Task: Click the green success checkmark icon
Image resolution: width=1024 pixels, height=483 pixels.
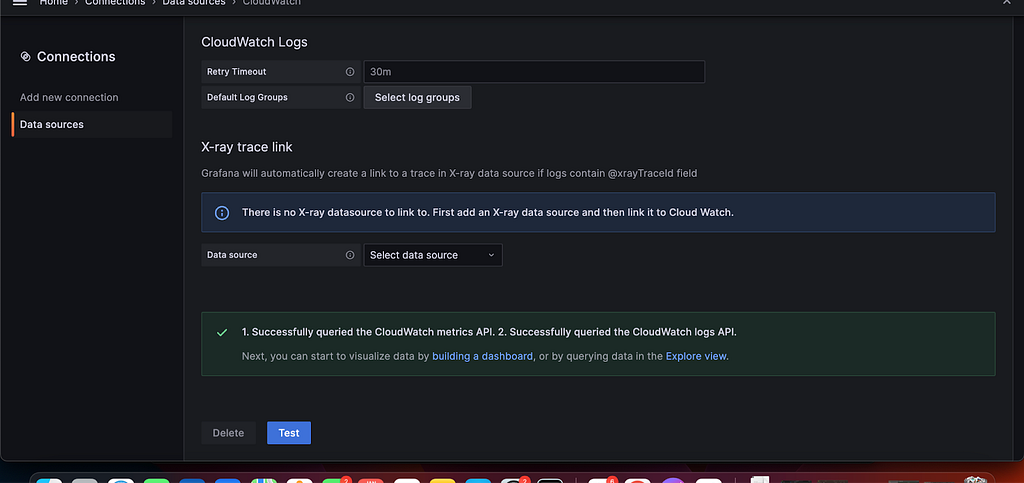Action: click(222, 332)
